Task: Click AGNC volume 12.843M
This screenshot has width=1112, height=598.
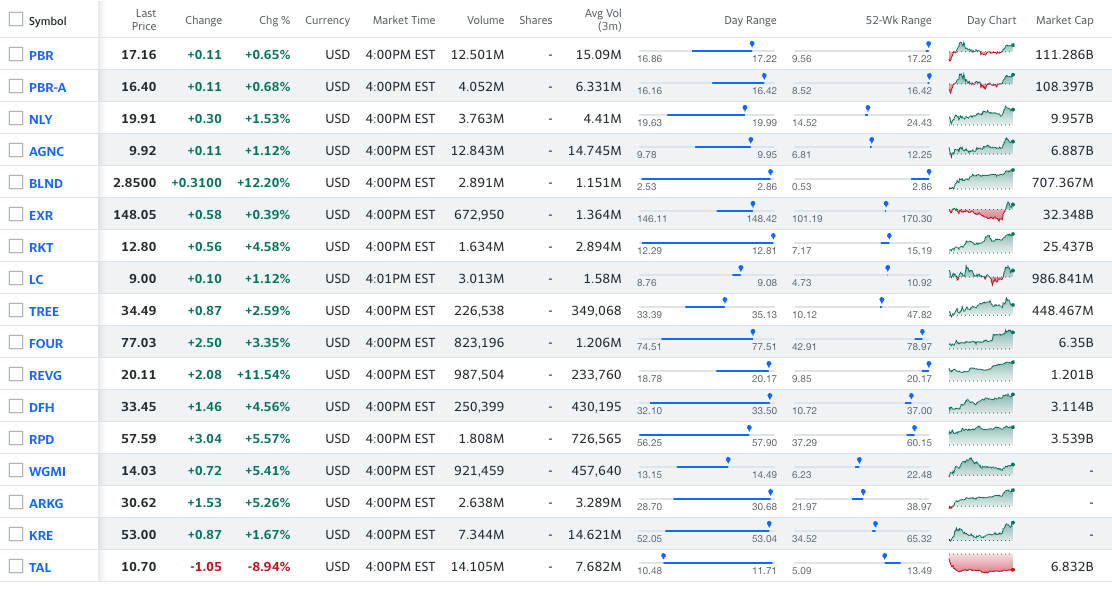Action: pyautogui.click(x=478, y=150)
